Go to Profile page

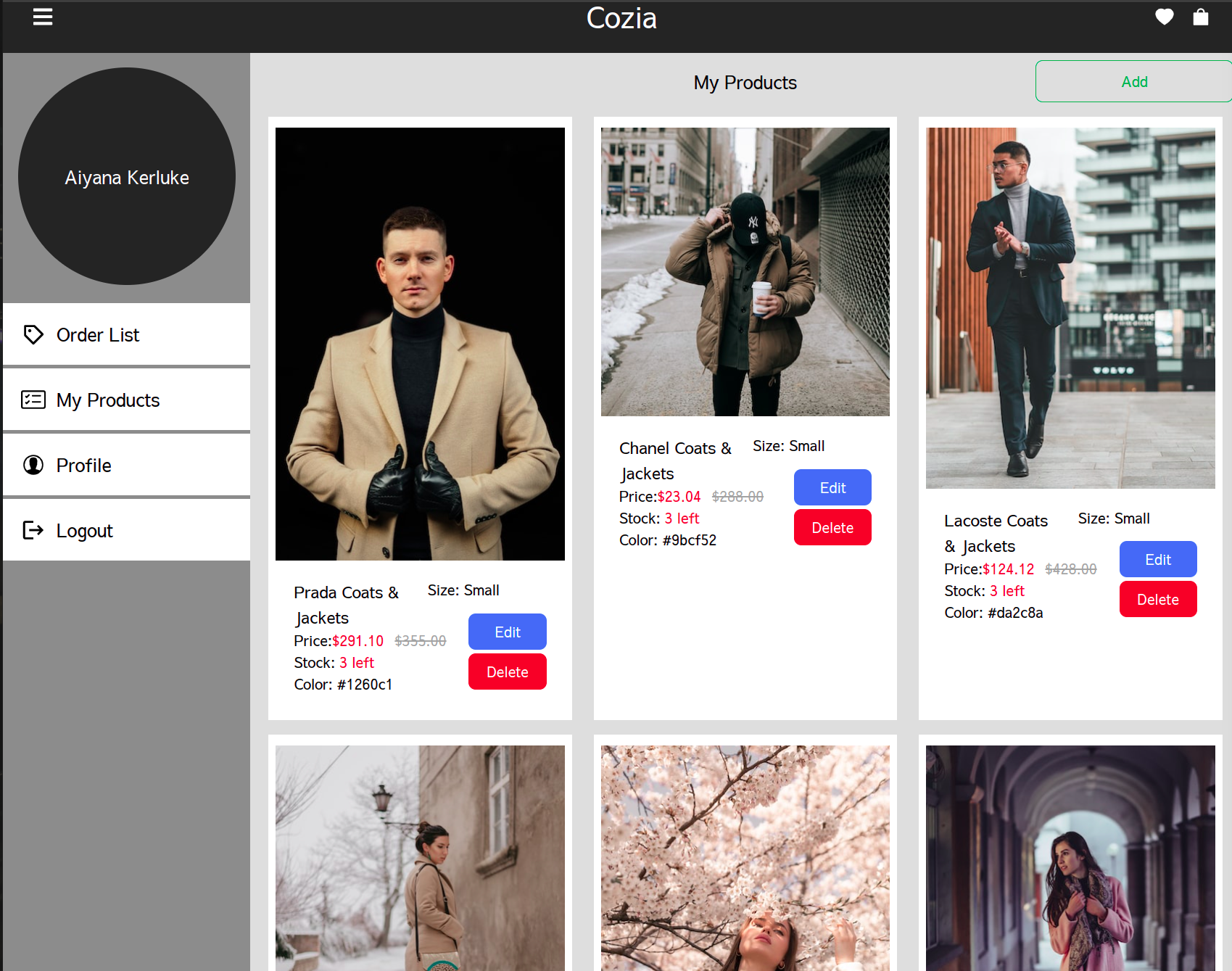(x=126, y=465)
